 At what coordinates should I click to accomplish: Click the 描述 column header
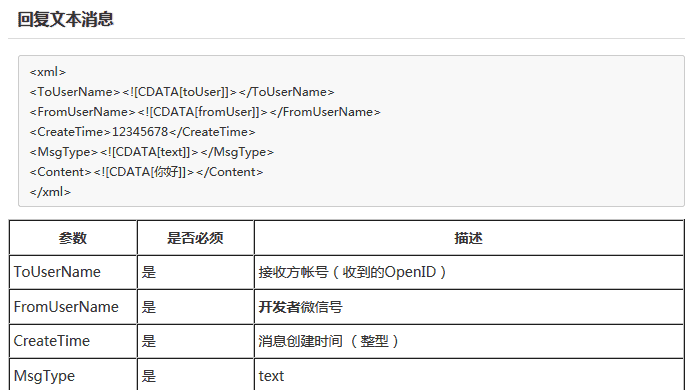[469, 238]
